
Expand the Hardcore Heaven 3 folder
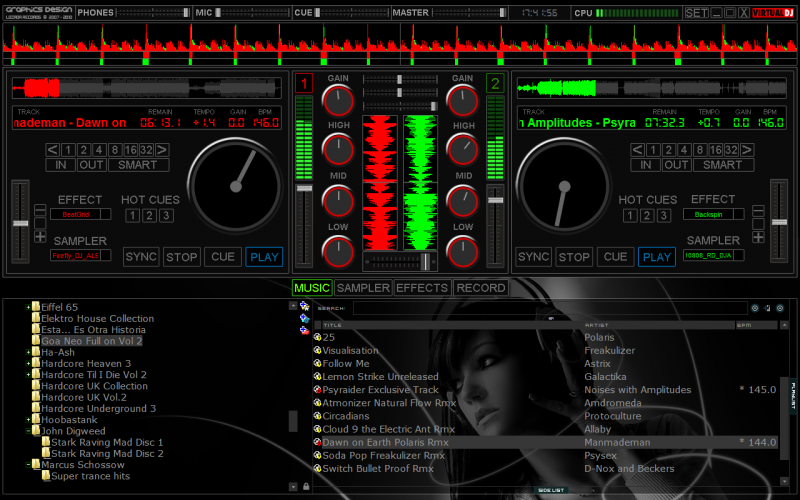[x=28, y=364]
